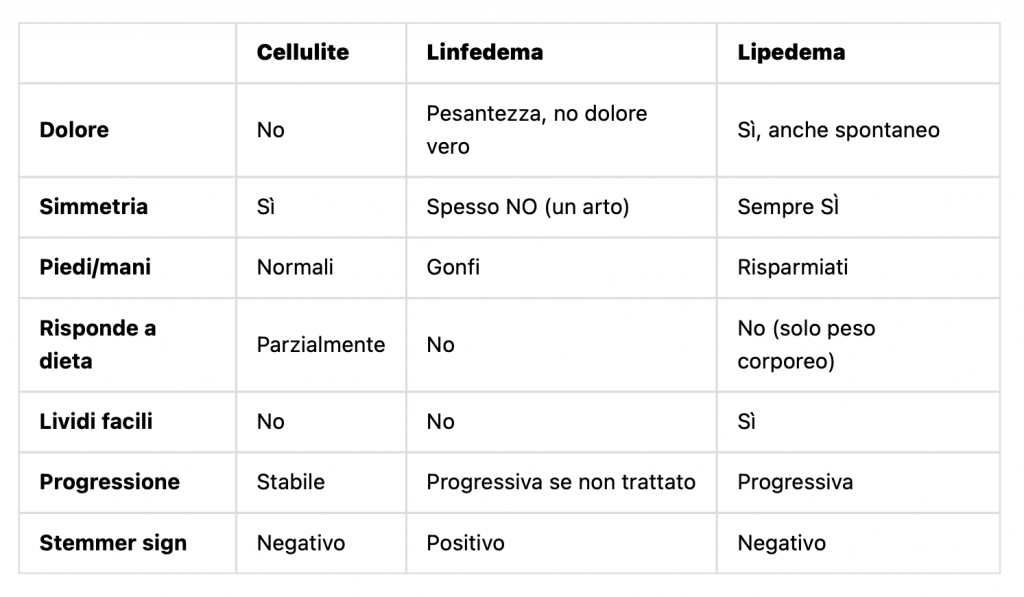Select the 'Spesso NO (un arto)' cell
This screenshot has height=597, width=1024.
526,207
